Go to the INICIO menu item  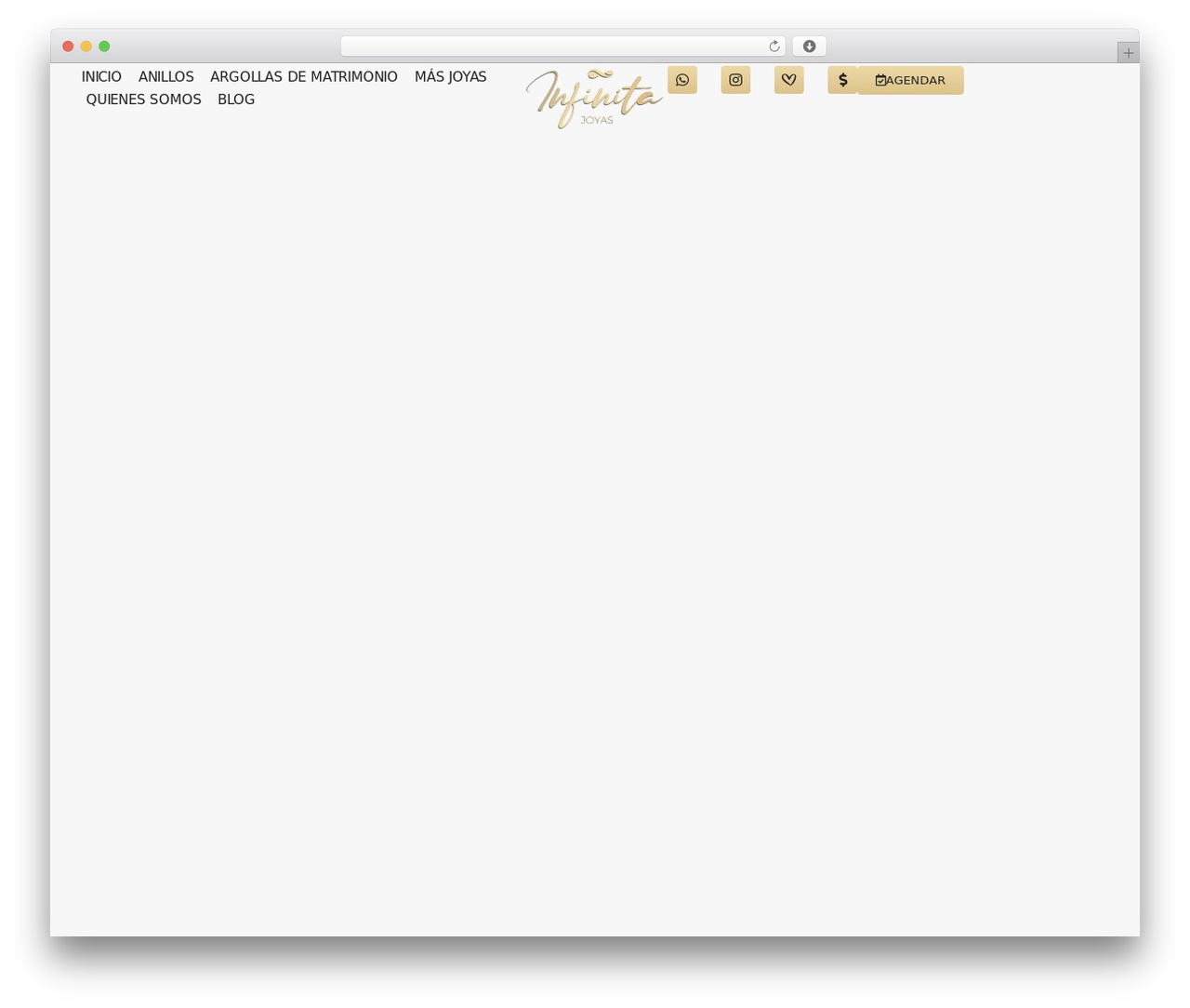point(101,77)
